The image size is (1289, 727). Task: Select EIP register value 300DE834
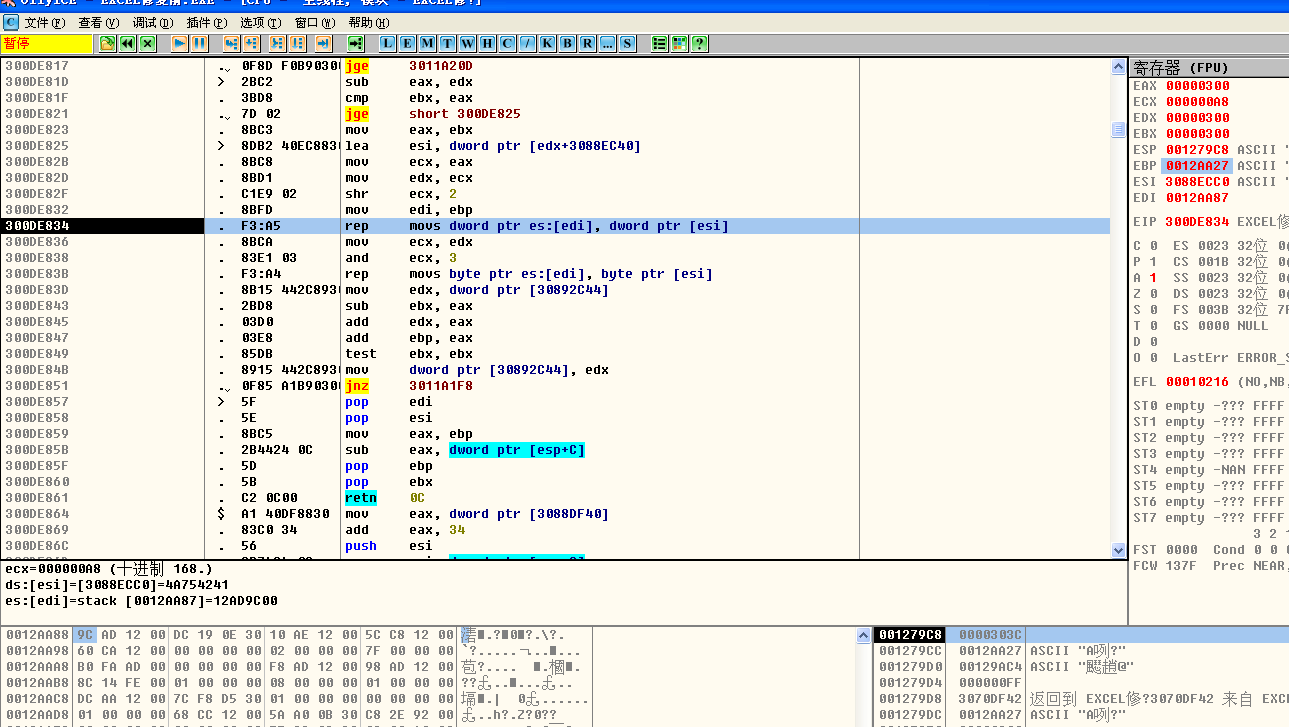1196,222
